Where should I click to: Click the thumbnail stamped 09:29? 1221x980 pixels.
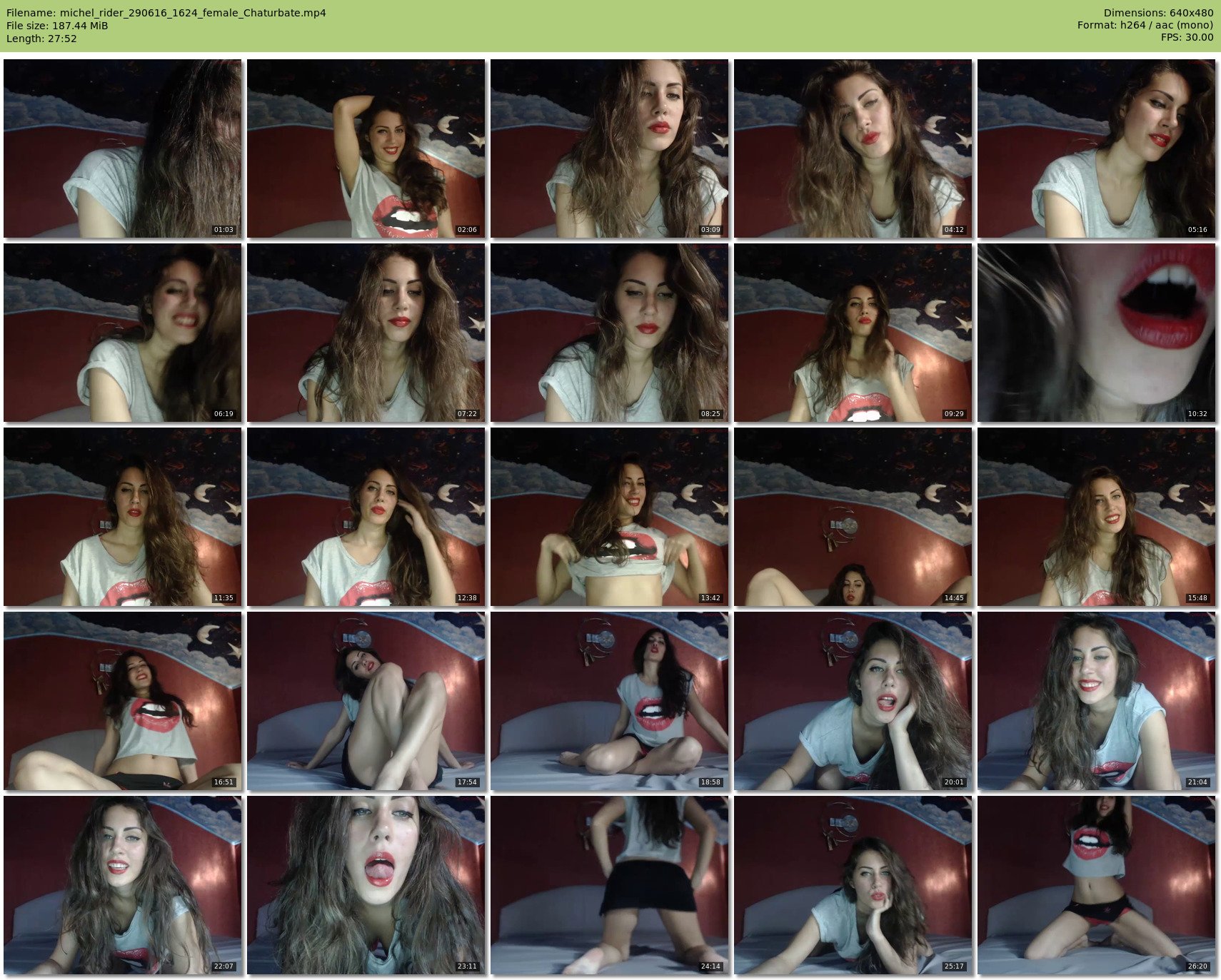pyautogui.click(x=853, y=333)
